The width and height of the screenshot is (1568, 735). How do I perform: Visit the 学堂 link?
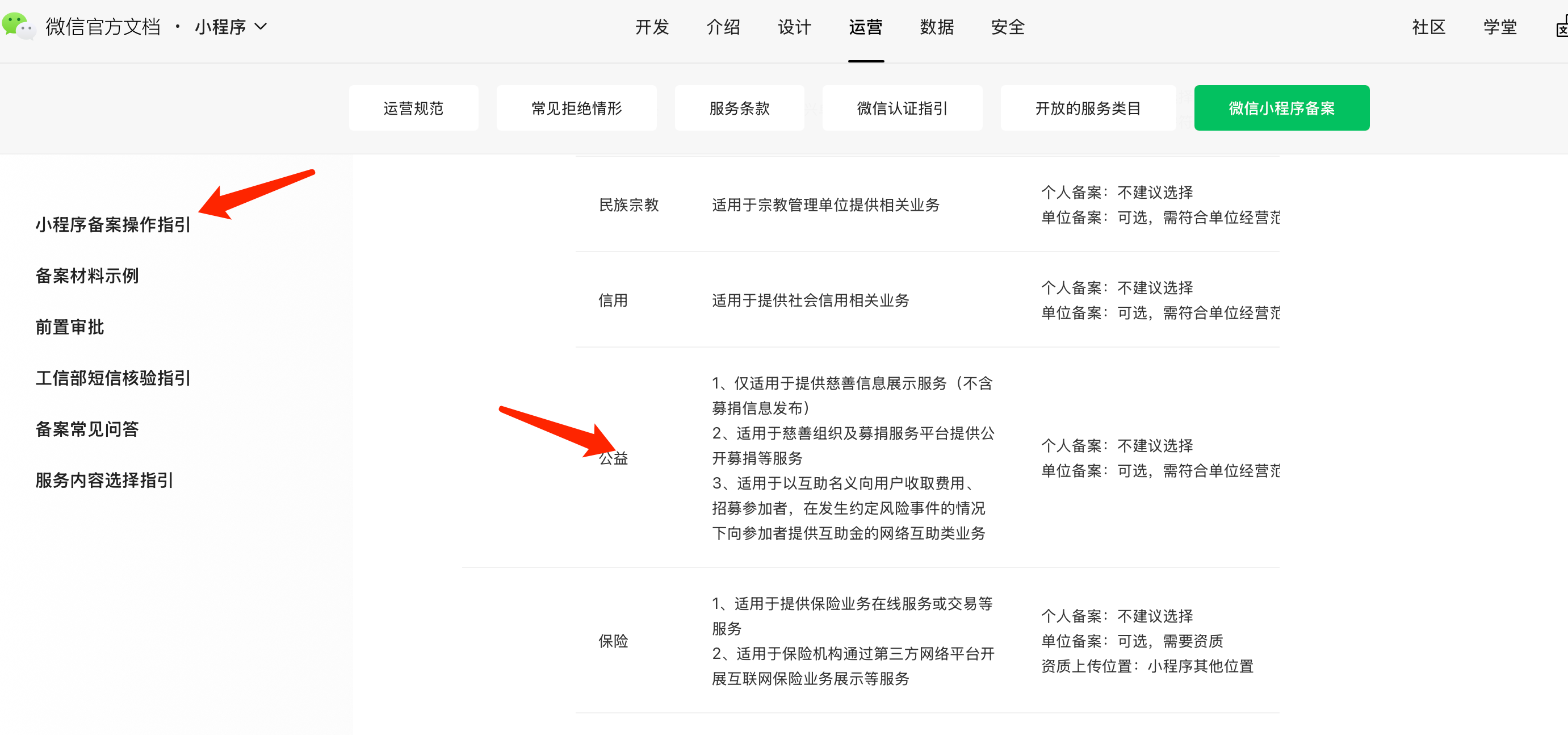1500,27
